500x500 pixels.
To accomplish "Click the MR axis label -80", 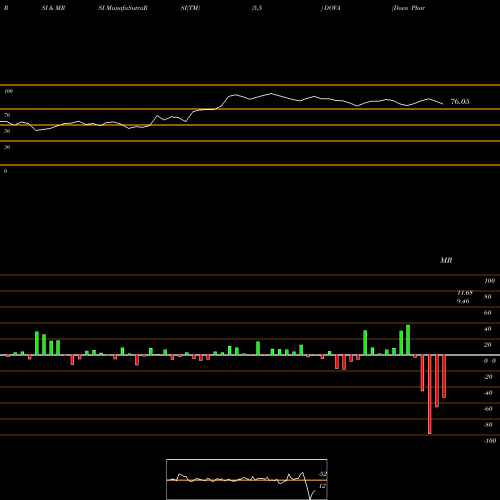I will (488, 425).
